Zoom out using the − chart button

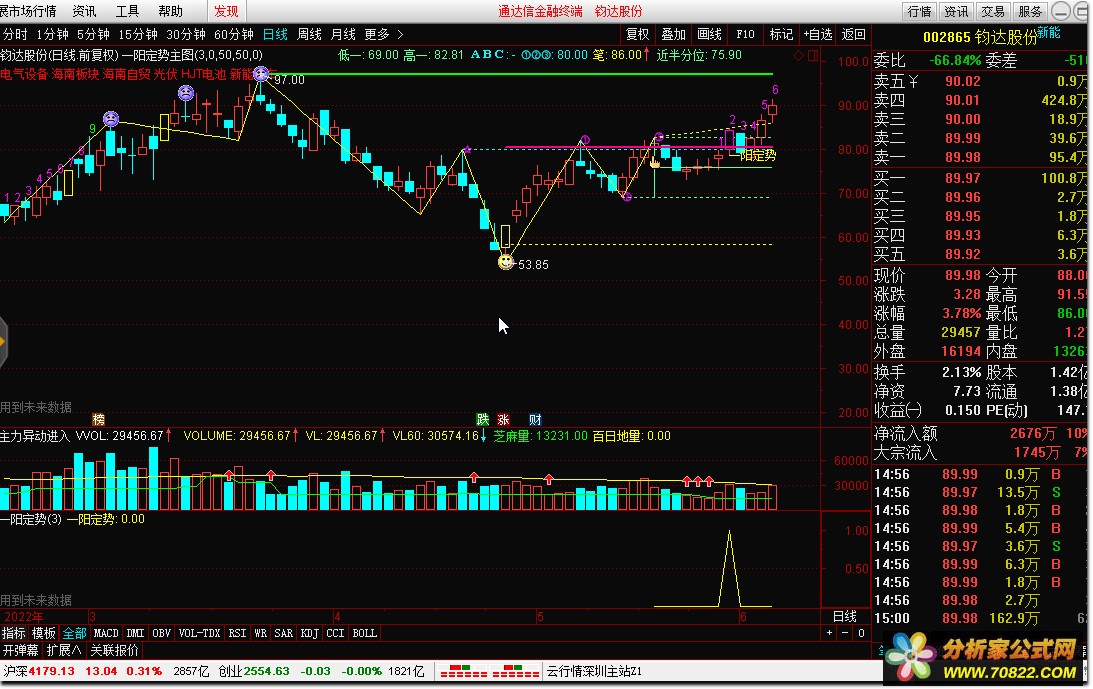pos(845,633)
